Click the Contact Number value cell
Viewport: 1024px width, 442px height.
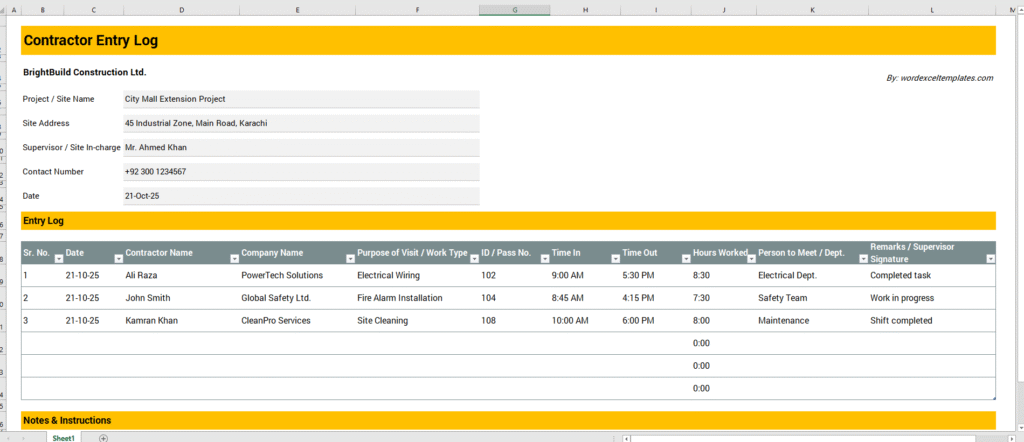click(x=300, y=172)
